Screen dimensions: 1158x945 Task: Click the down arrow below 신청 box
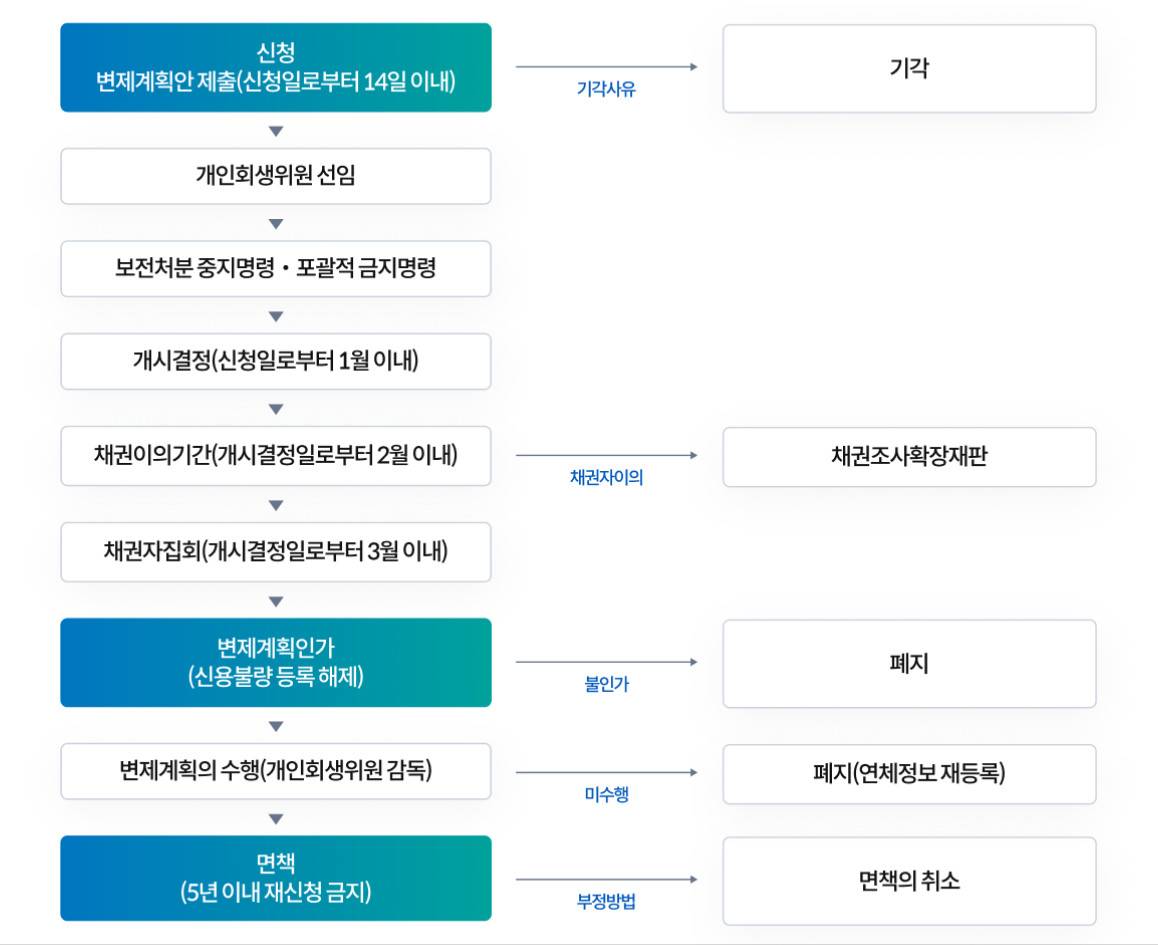tap(276, 131)
